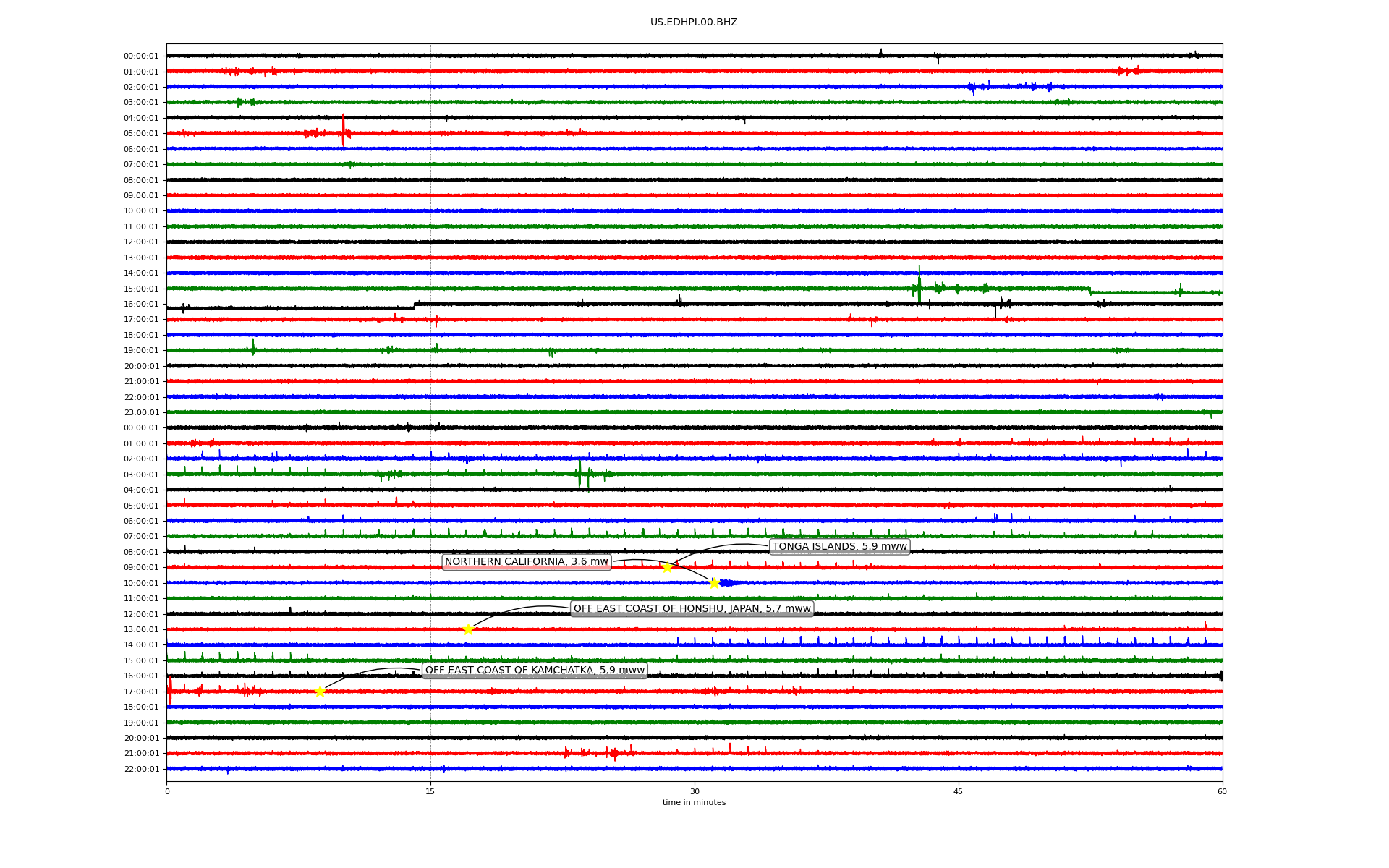Click the 30 tick on the time axis
The width and height of the screenshot is (1389, 868).
point(694,791)
